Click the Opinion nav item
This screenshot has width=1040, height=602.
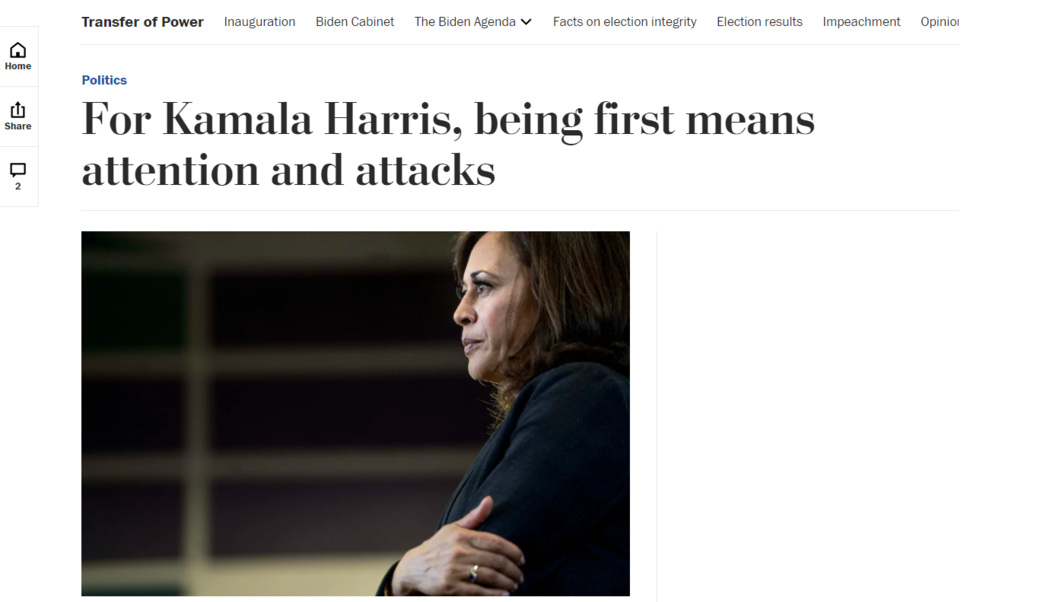click(939, 22)
